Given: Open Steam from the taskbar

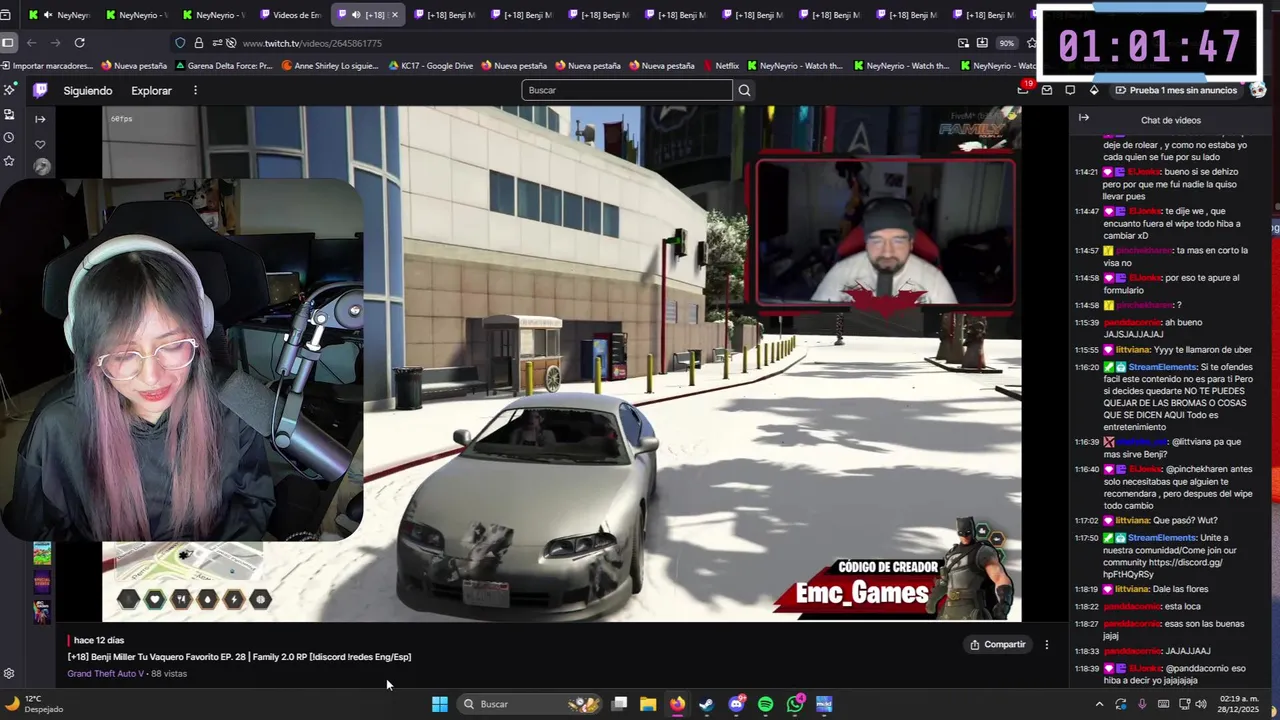Looking at the screenshot, I should 707,704.
